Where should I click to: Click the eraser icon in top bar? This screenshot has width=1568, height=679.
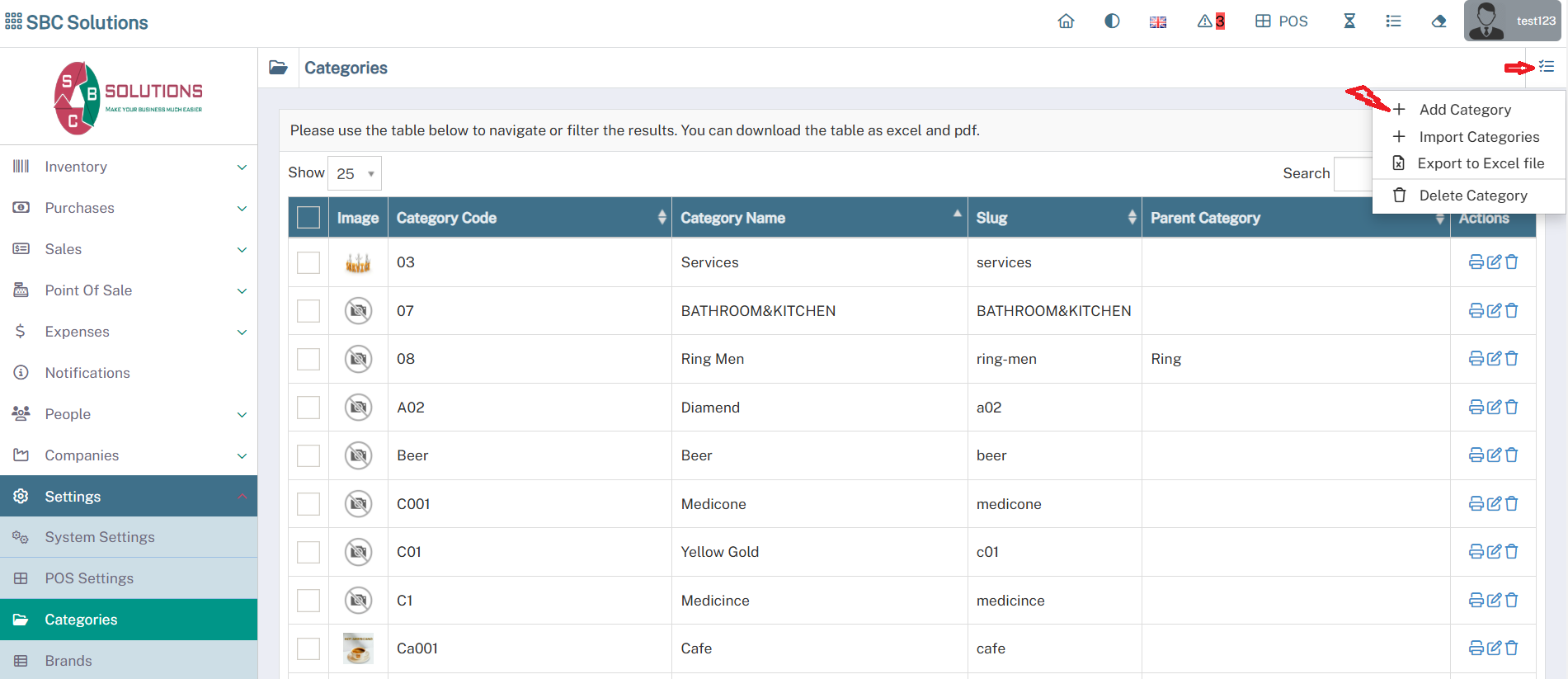(x=1439, y=21)
